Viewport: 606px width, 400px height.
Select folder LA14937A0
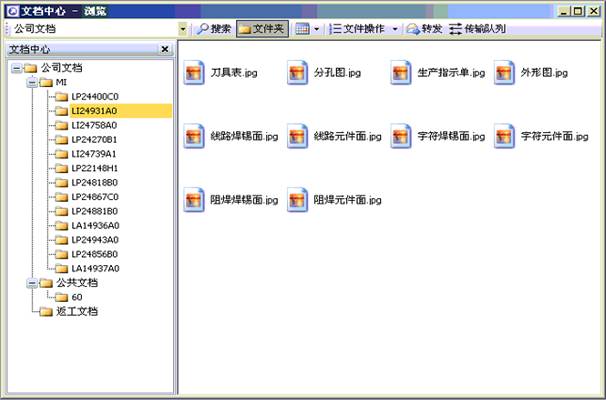point(95,268)
